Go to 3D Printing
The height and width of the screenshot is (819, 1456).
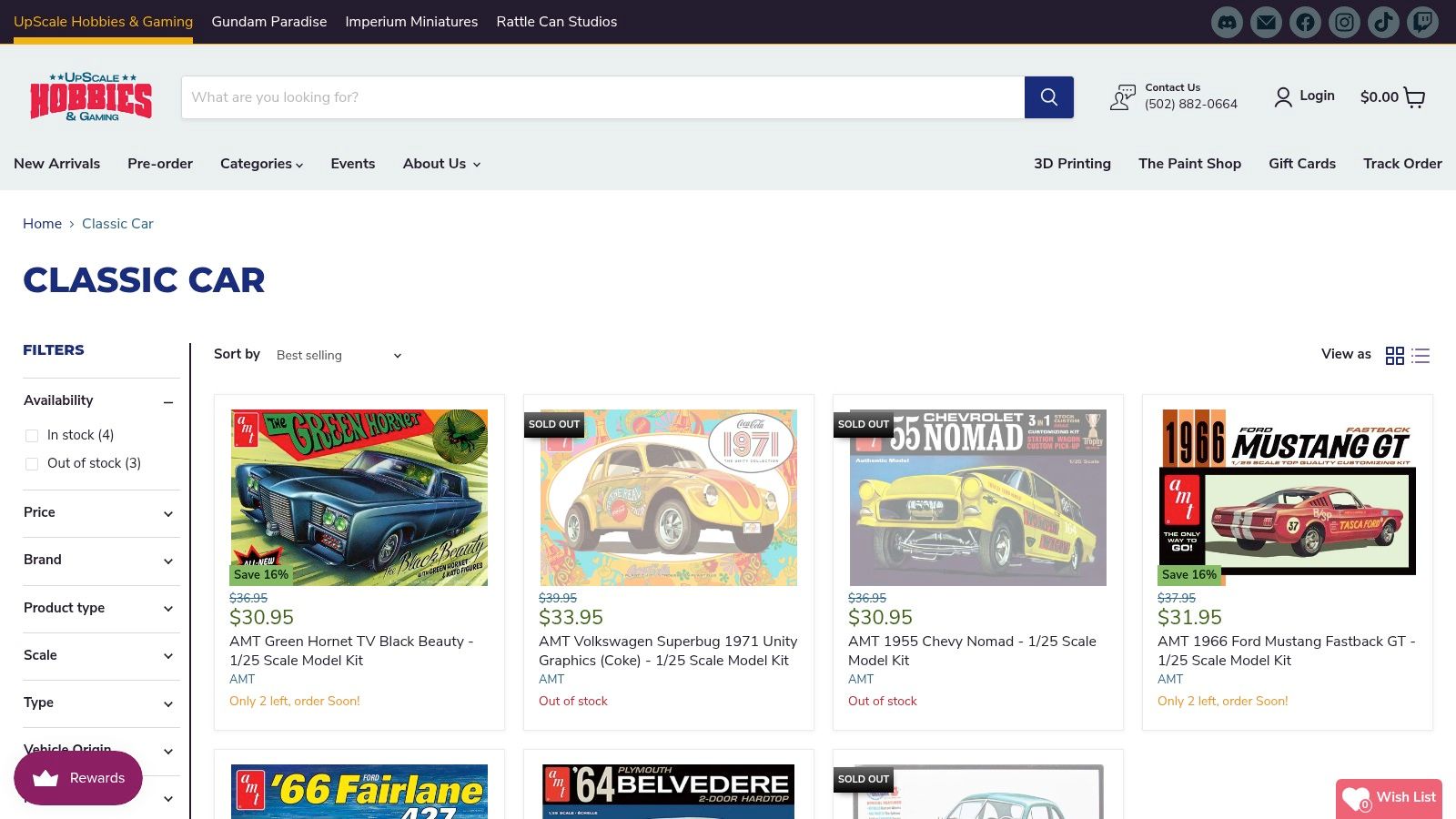(x=1072, y=164)
